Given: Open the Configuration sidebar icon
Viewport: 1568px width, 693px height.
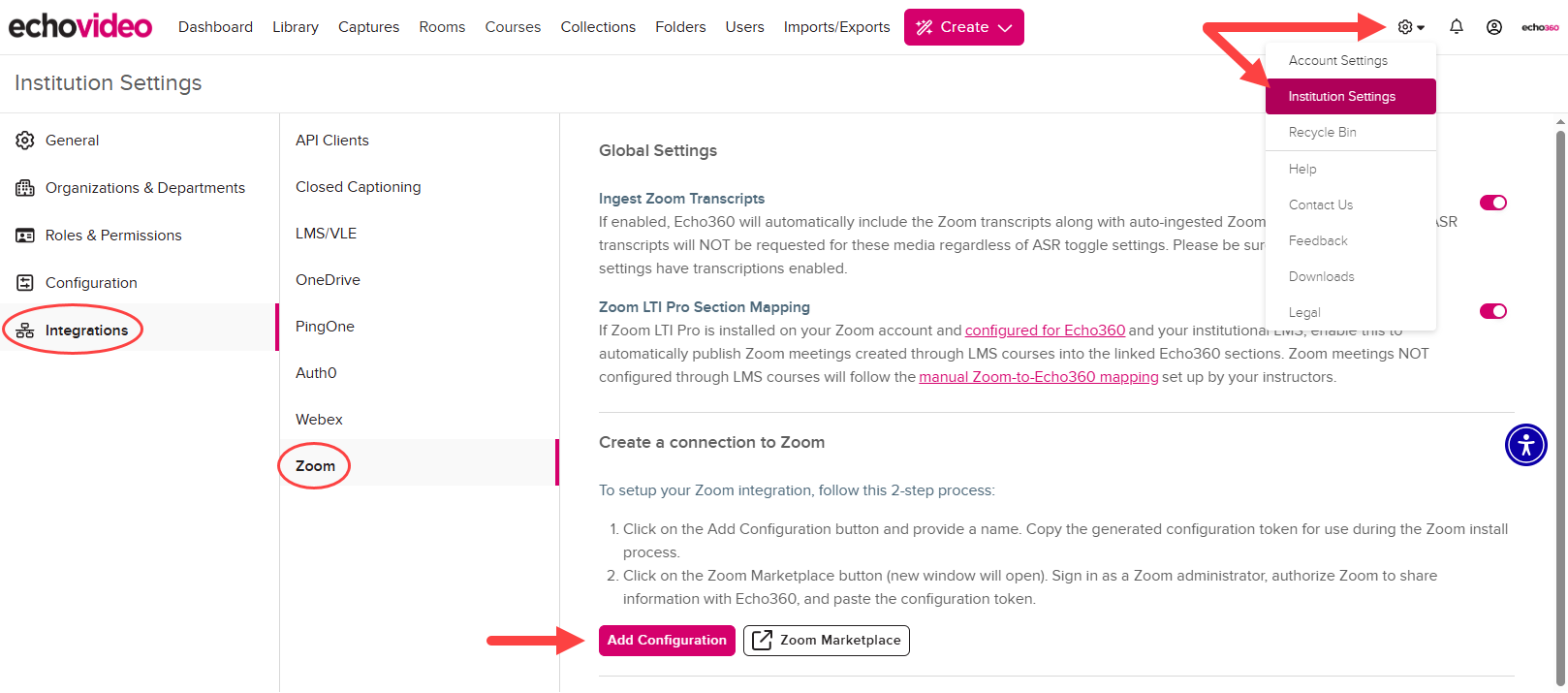Looking at the screenshot, I should point(25,282).
